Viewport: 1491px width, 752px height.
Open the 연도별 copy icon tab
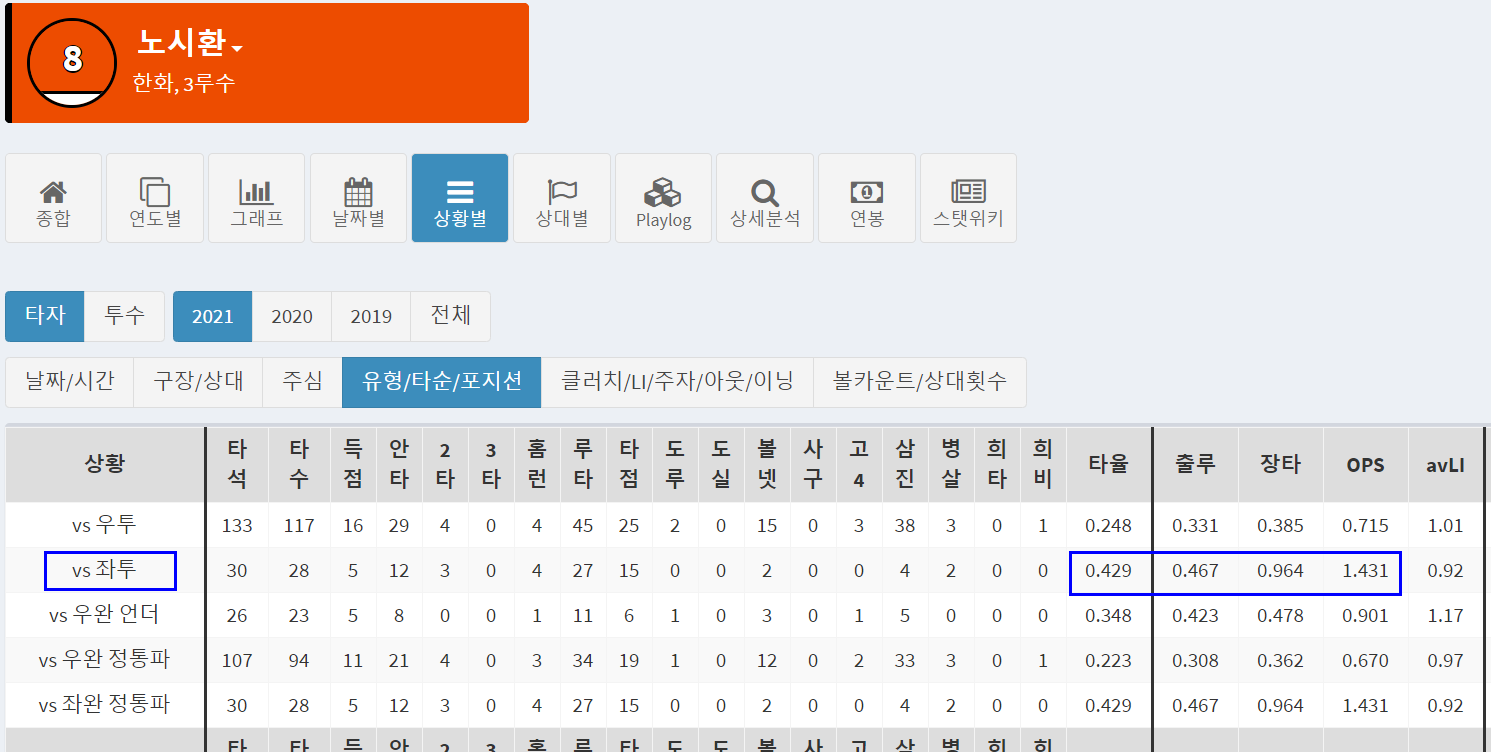(x=155, y=198)
